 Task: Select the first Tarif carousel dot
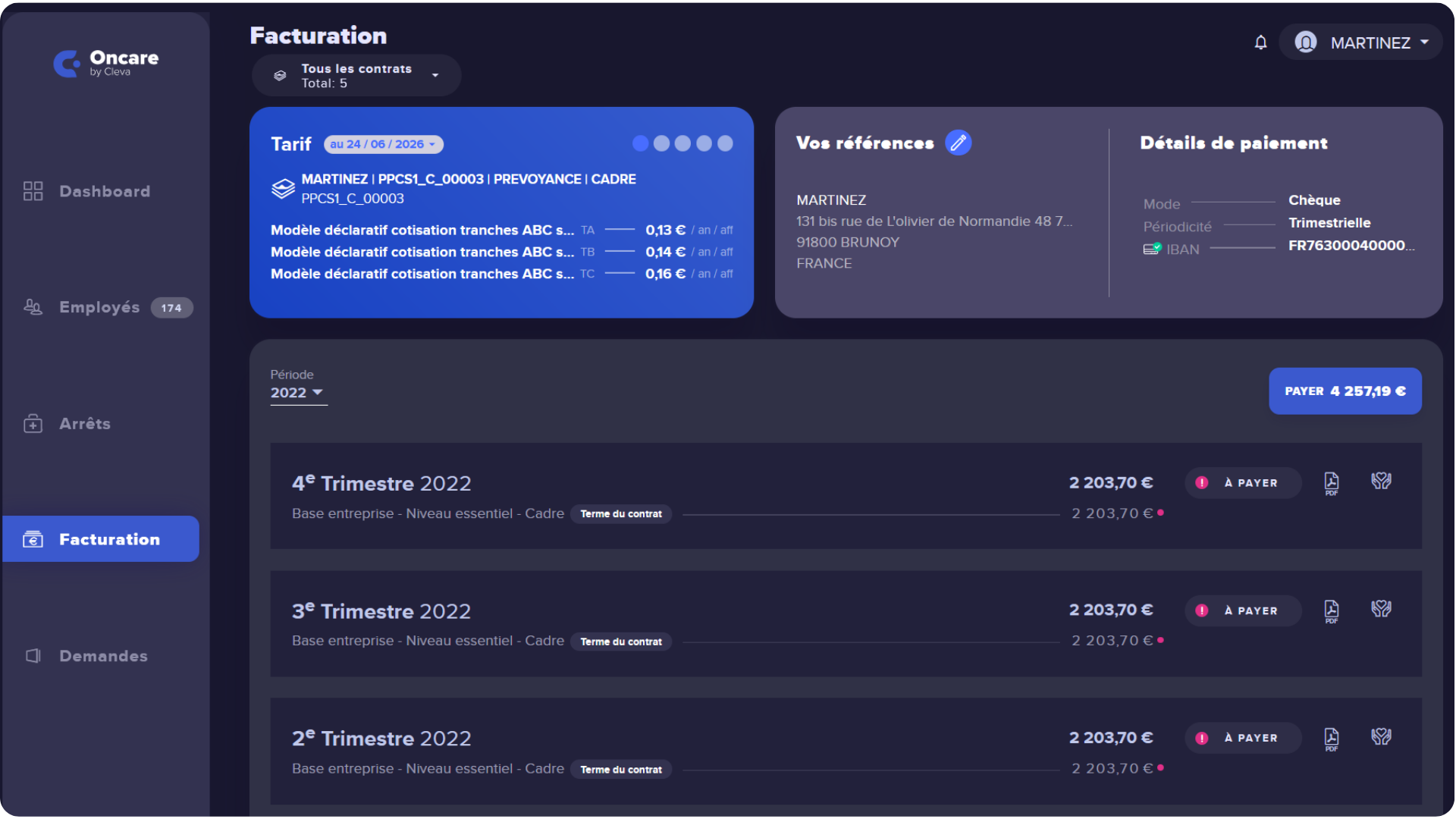pos(640,143)
